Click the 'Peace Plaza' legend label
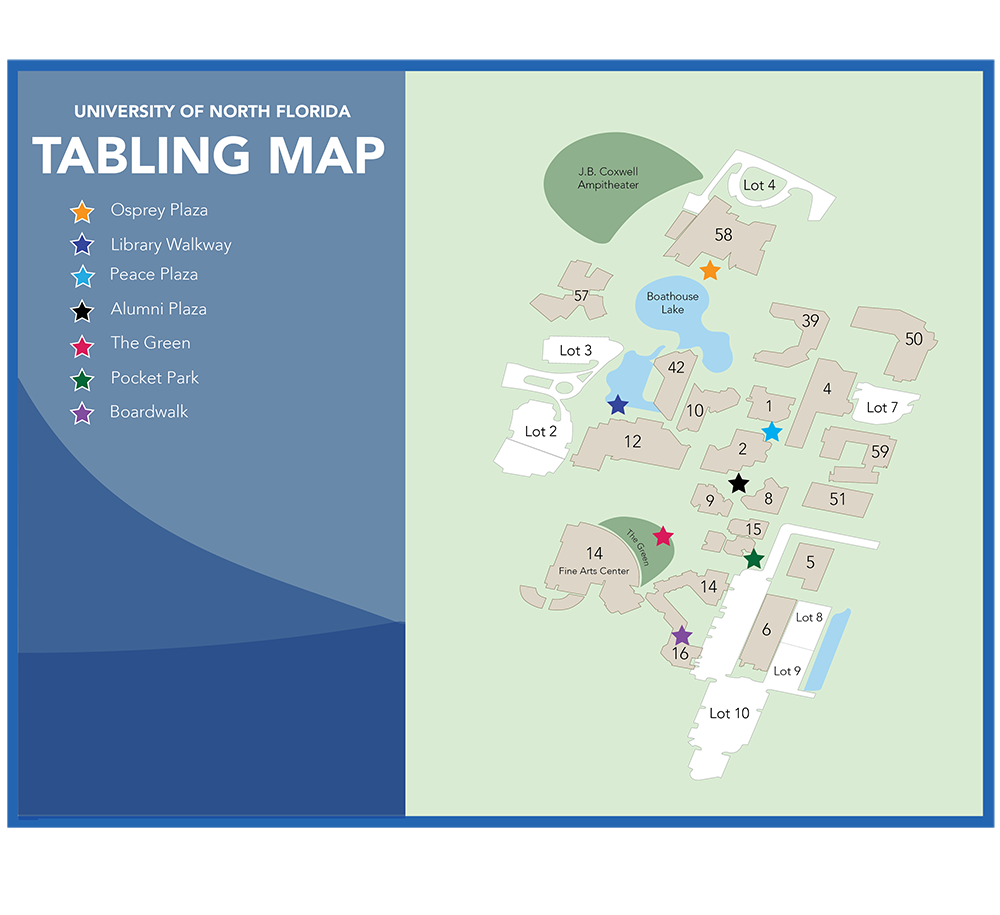 154,274
